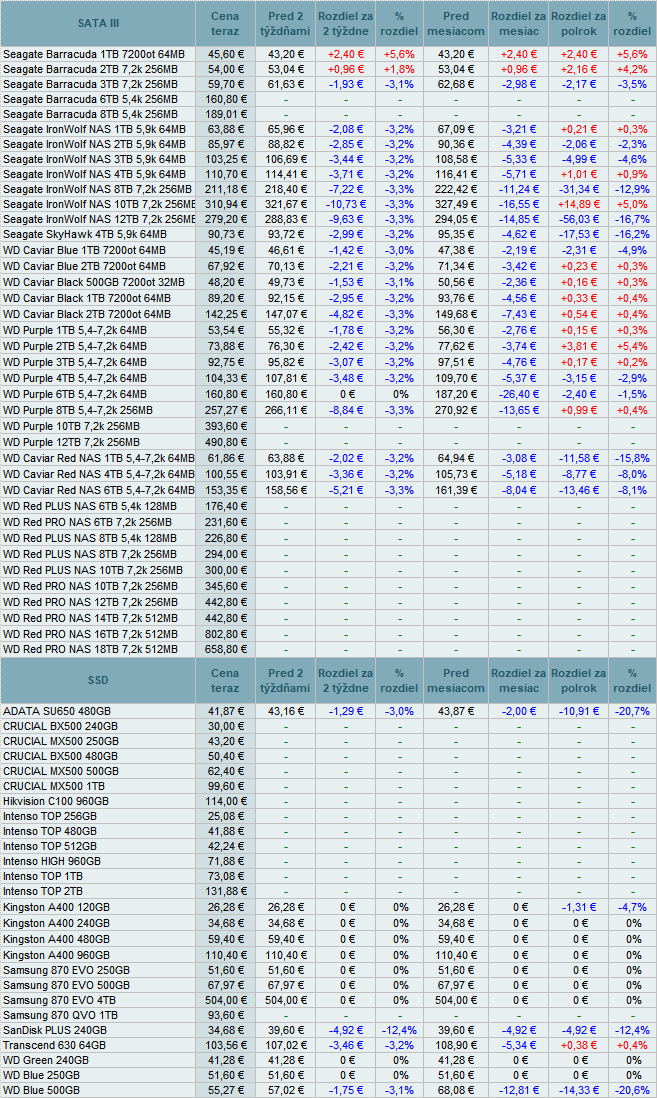Click the +3,81 € cell of WD Purple 2TB
The image size is (657, 1098).
click(x=579, y=347)
